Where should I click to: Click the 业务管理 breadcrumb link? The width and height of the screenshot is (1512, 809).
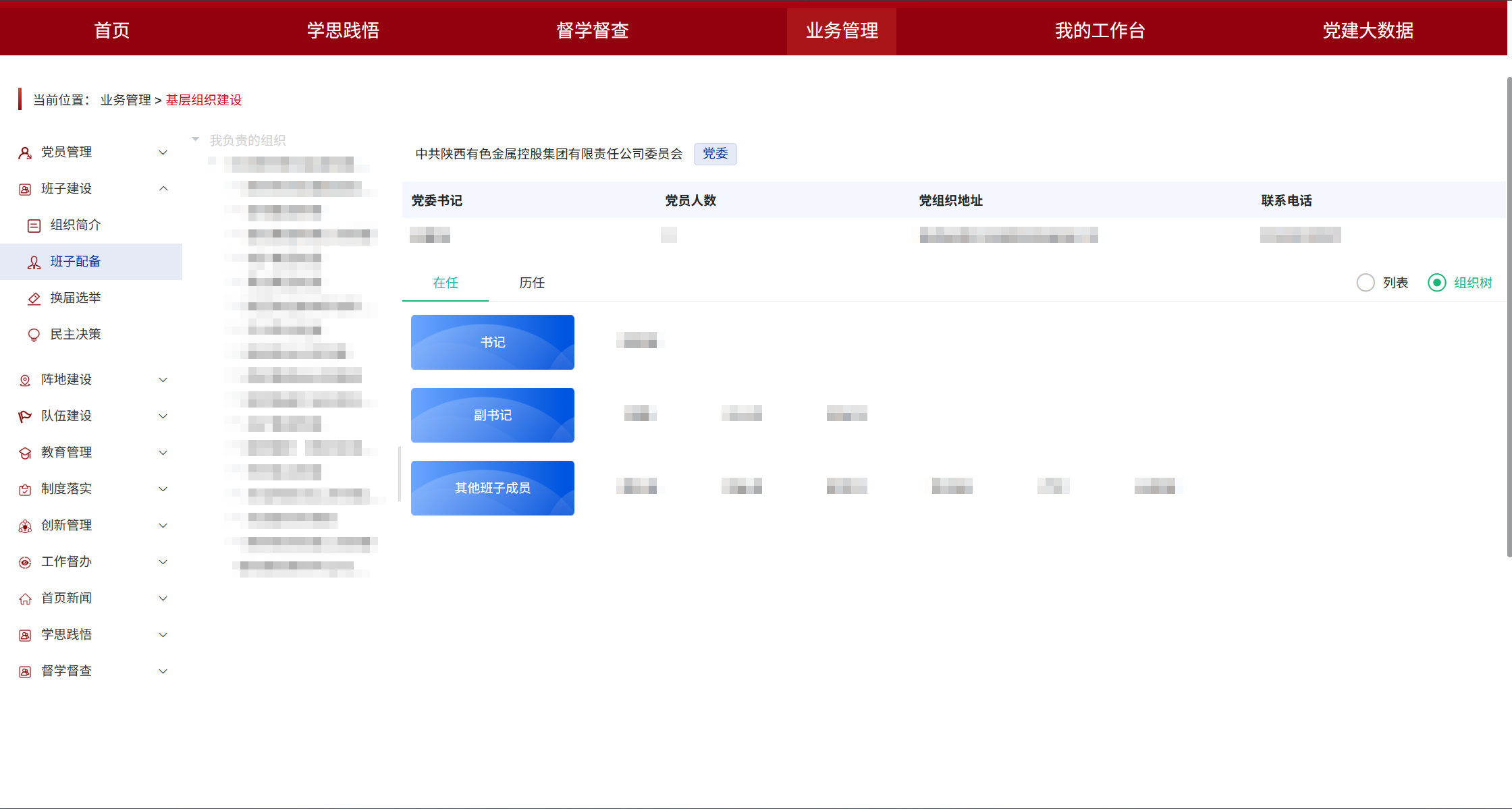click(125, 99)
